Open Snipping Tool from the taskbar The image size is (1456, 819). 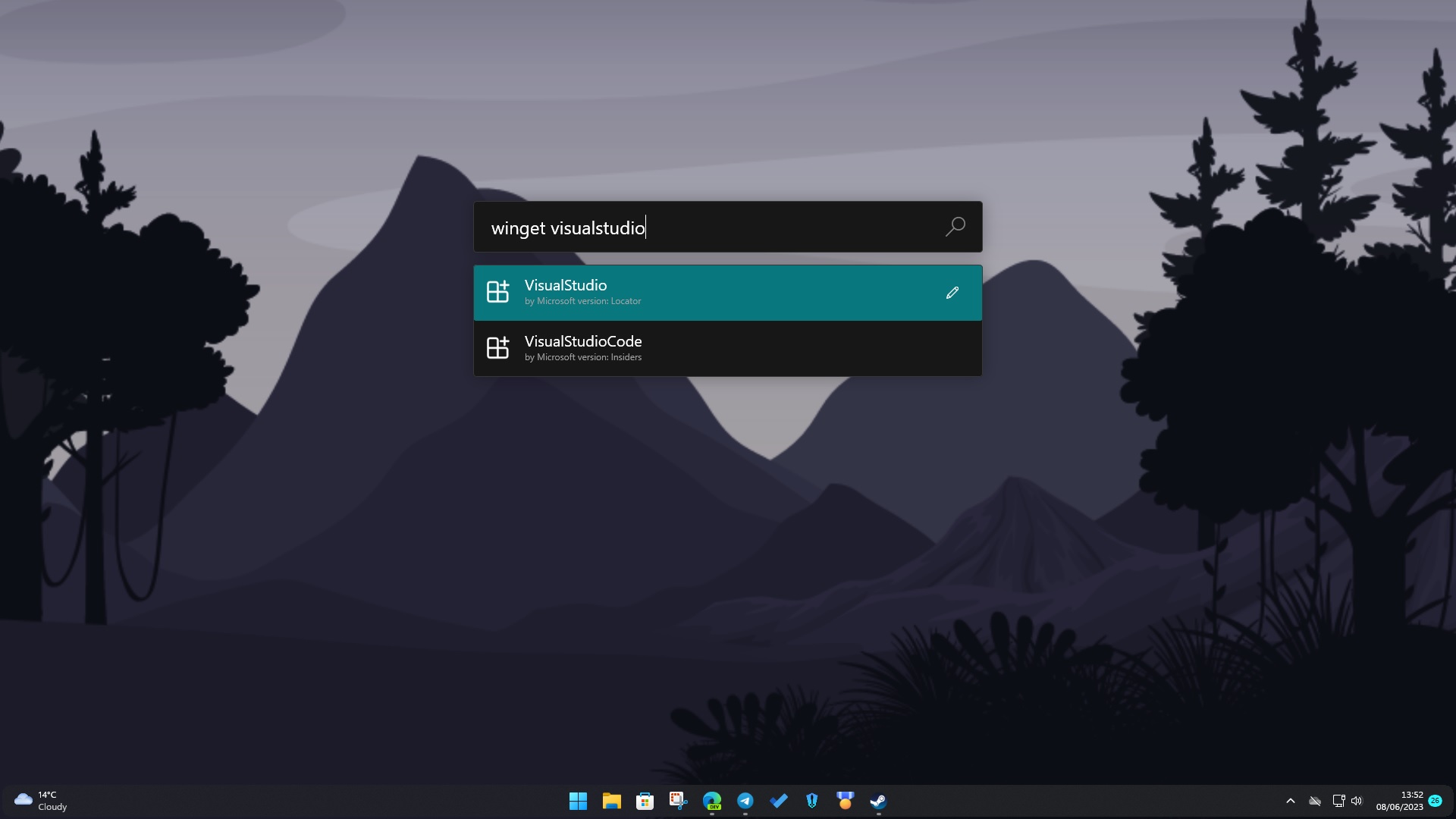tap(678, 801)
